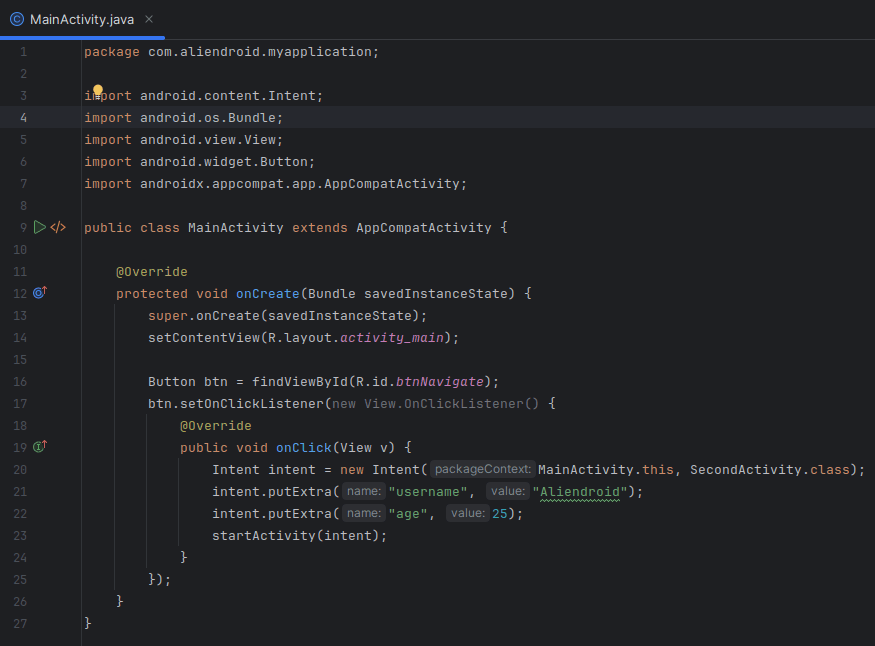Click the @Override annotation on line 18
The width and height of the screenshot is (875, 646).
tap(215, 426)
